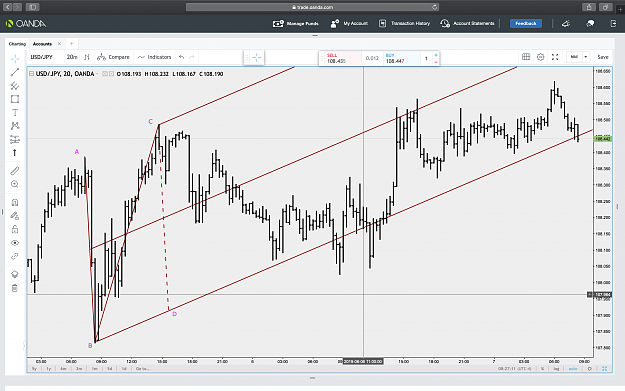
Task: Open the pattern drawing tools
Action: click(x=15, y=126)
